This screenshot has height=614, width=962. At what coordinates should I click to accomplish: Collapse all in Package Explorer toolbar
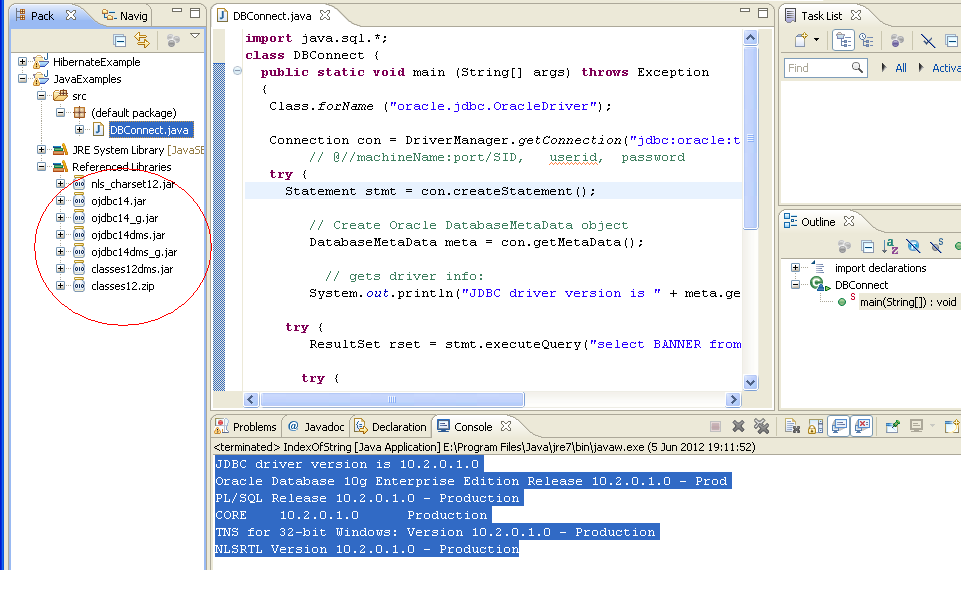point(120,41)
